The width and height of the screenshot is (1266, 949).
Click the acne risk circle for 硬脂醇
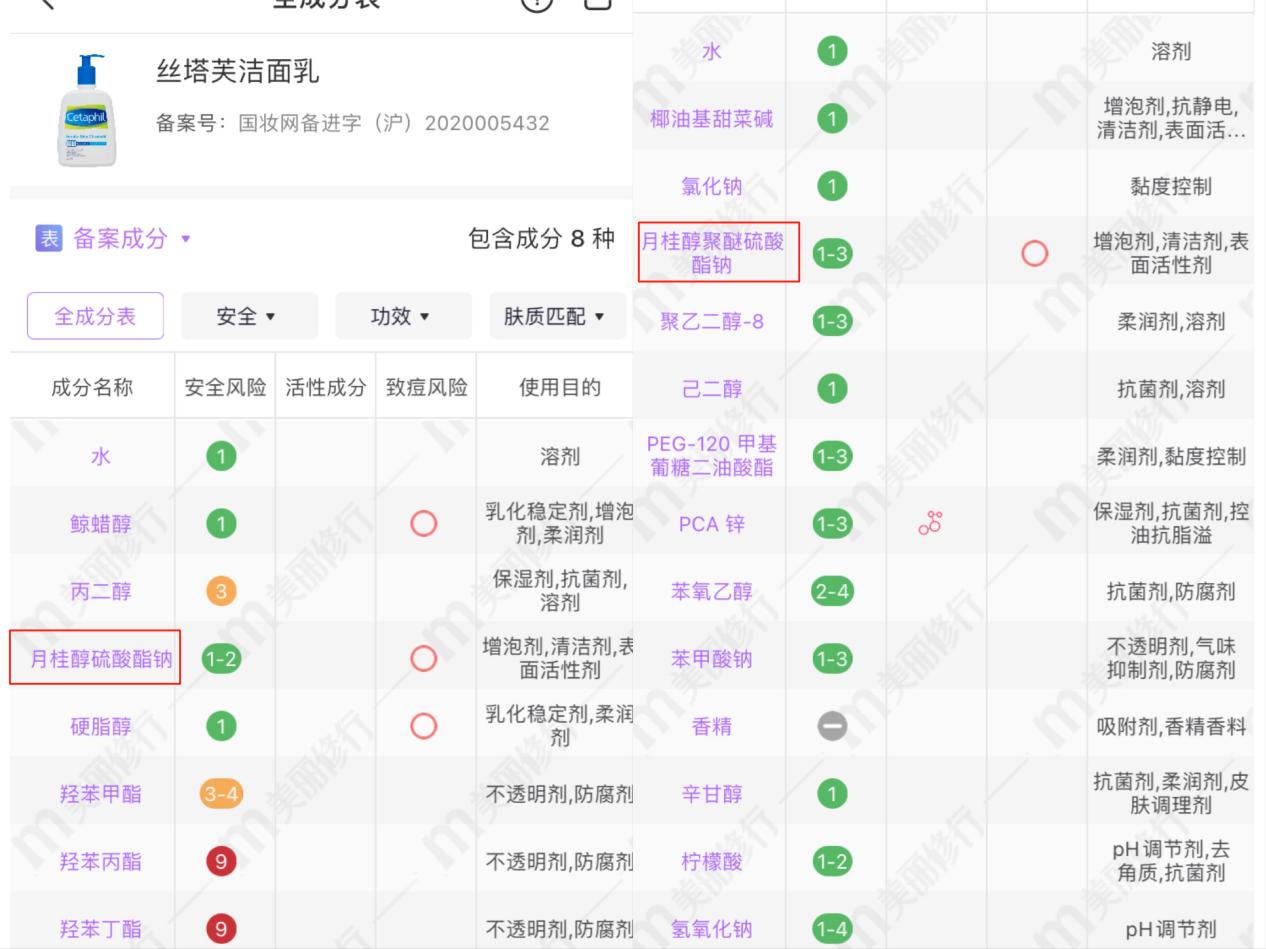point(424,727)
